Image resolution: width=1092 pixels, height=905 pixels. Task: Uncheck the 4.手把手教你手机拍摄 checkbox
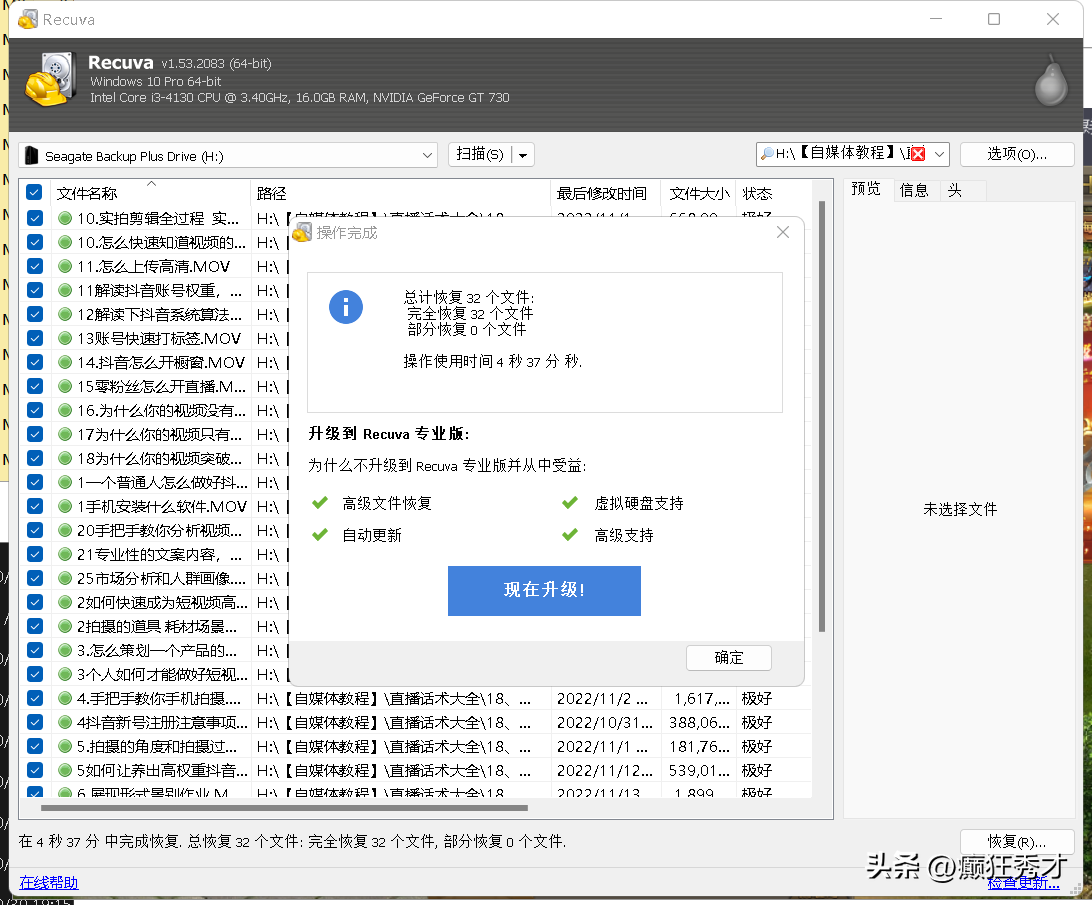coord(34,698)
